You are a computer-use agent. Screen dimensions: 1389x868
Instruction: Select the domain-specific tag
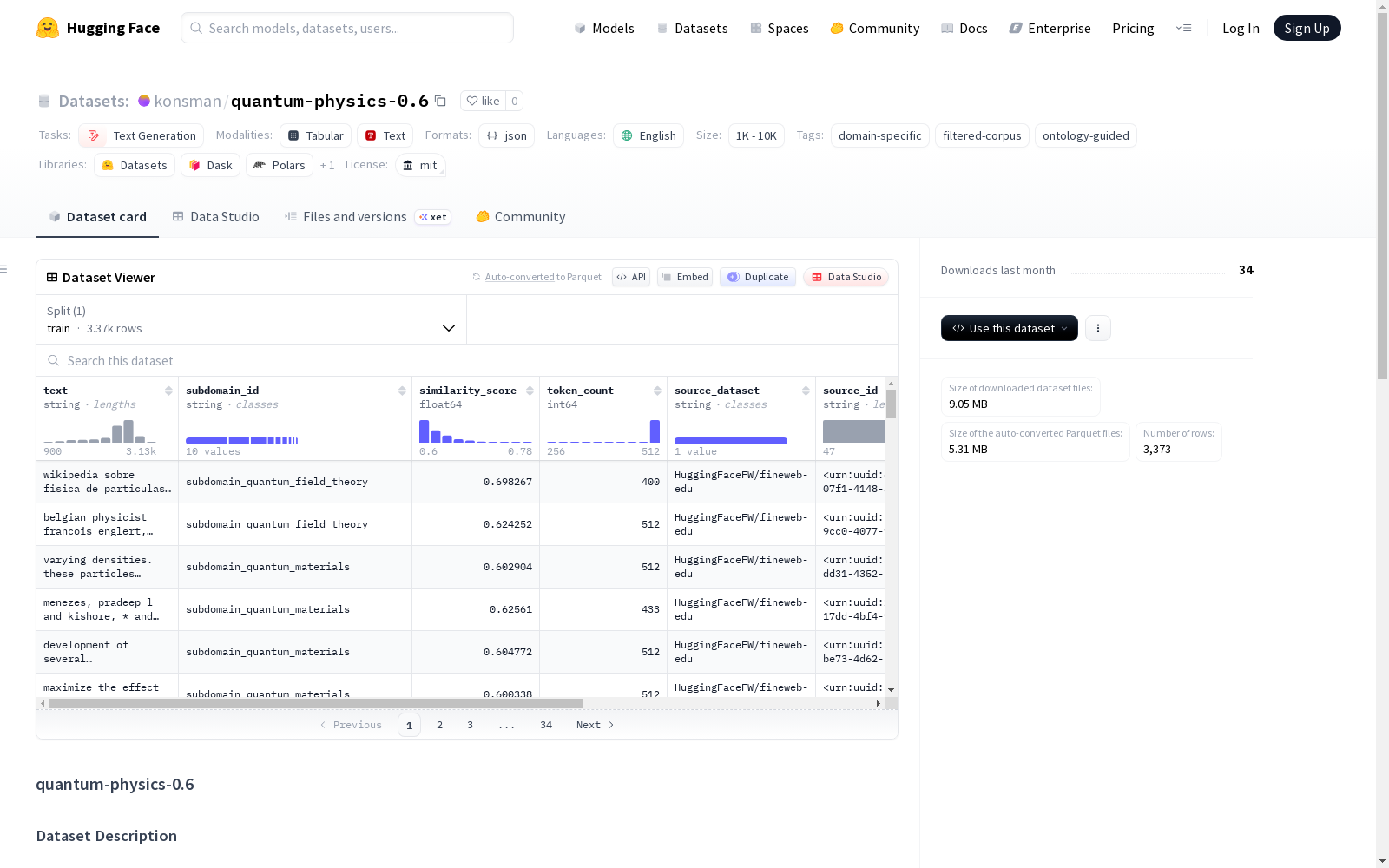click(880, 135)
